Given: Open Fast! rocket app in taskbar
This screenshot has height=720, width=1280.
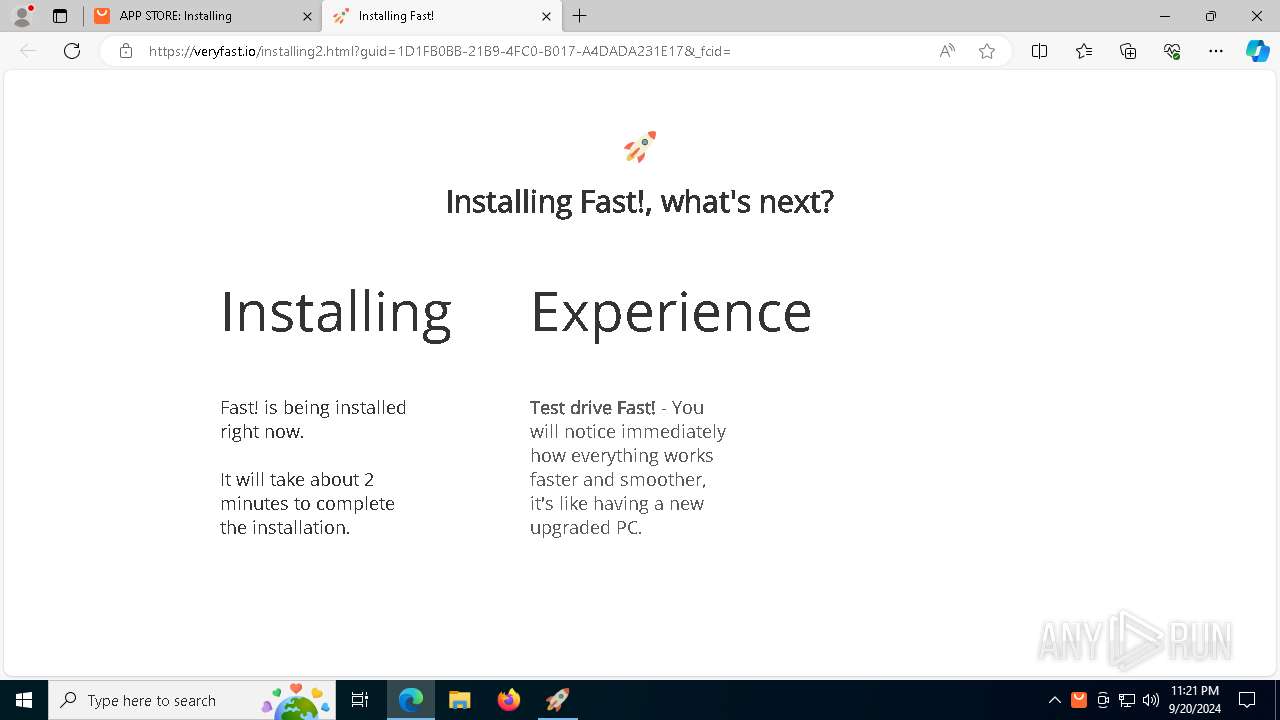Looking at the screenshot, I should point(557,700).
